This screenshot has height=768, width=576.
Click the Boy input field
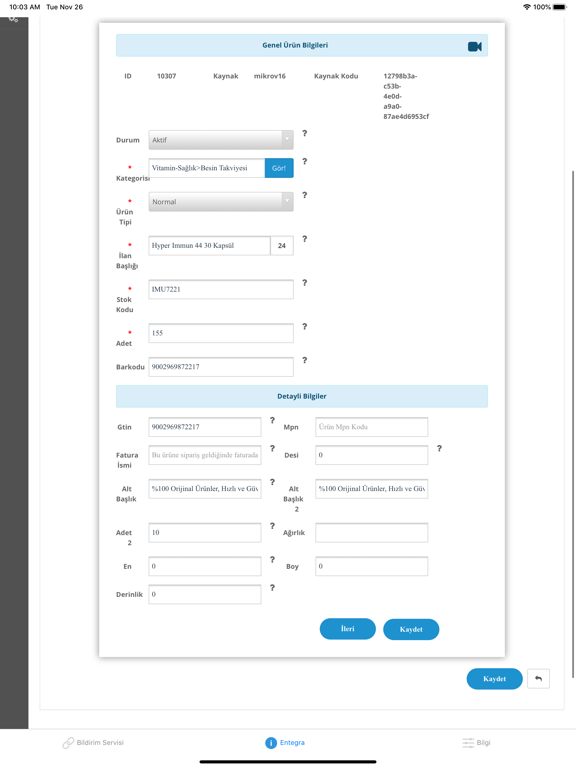(372, 566)
